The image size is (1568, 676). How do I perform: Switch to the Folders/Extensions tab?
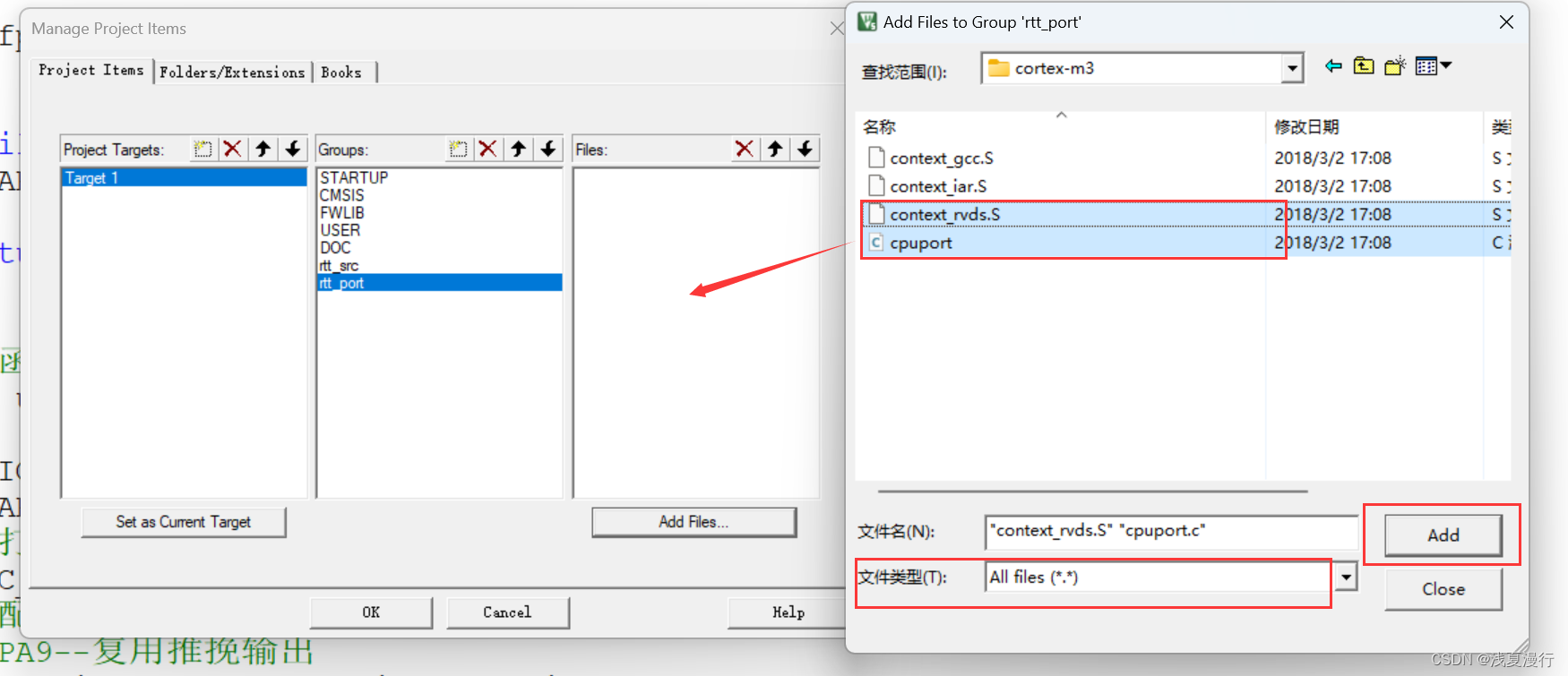pyautogui.click(x=232, y=73)
